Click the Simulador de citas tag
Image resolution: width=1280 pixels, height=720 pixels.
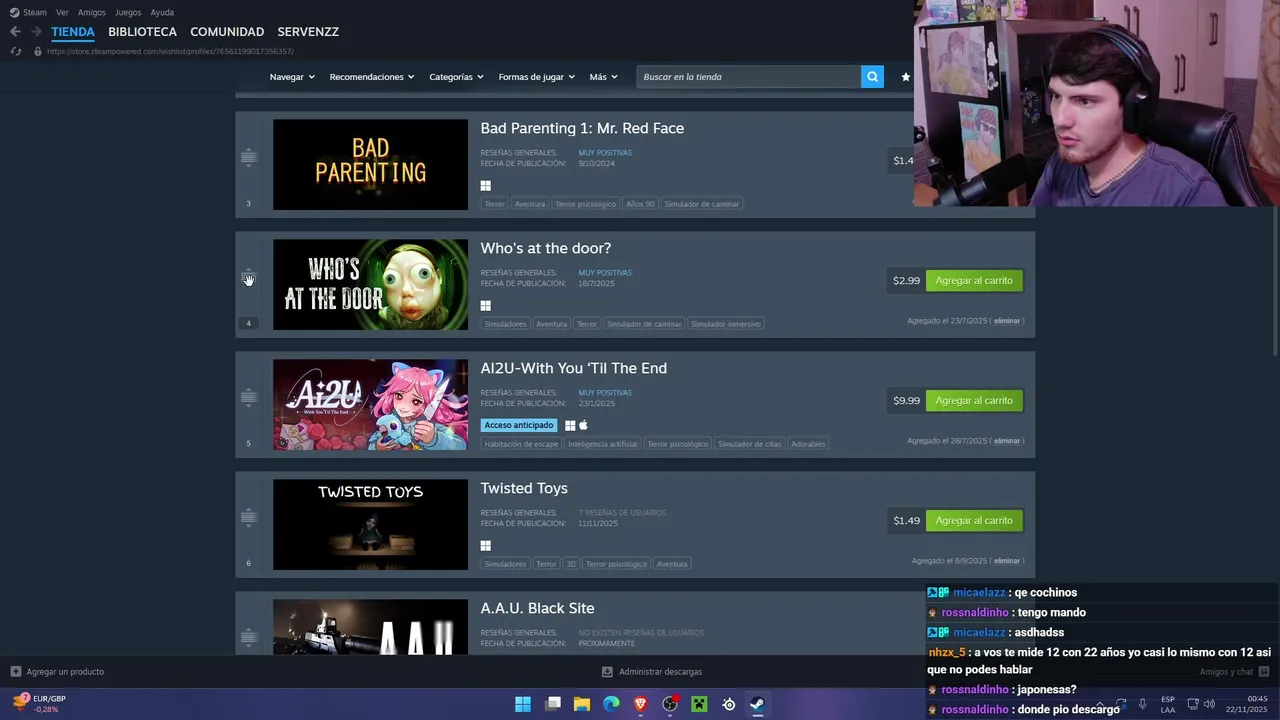(x=749, y=444)
